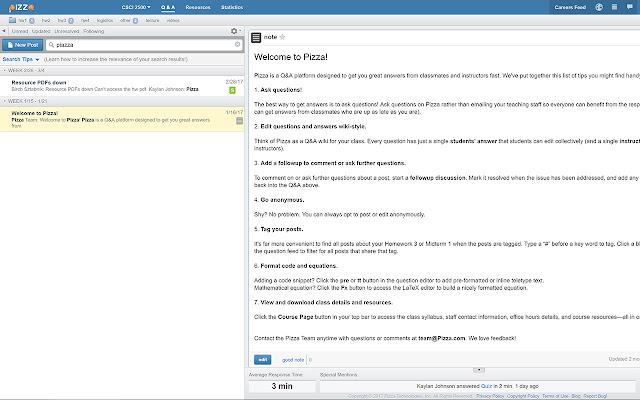Filter posts by other folder
This screenshot has width=640, height=400.
[125, 20]
